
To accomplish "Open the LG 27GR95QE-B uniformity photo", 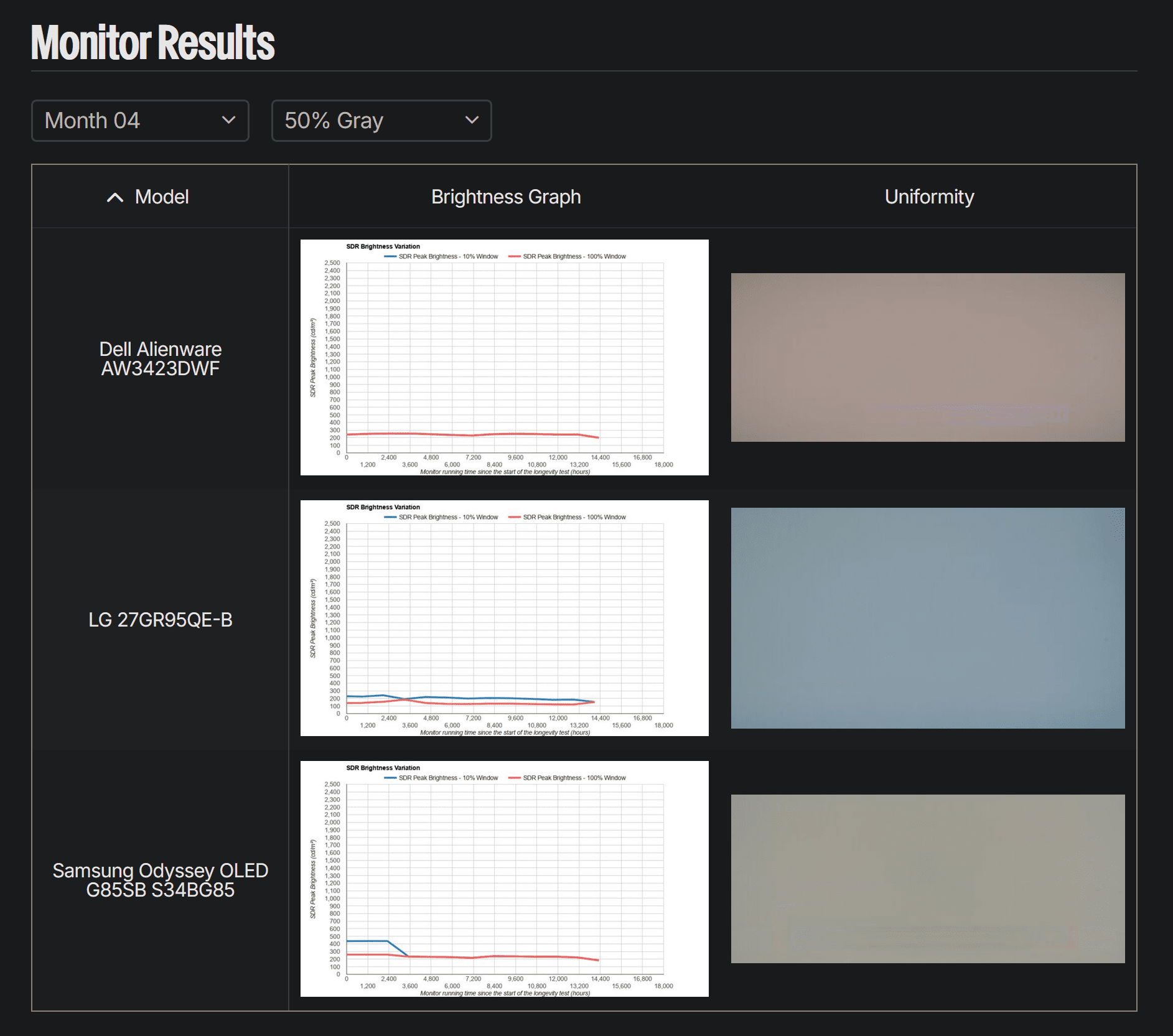I will tap(928, 618).
